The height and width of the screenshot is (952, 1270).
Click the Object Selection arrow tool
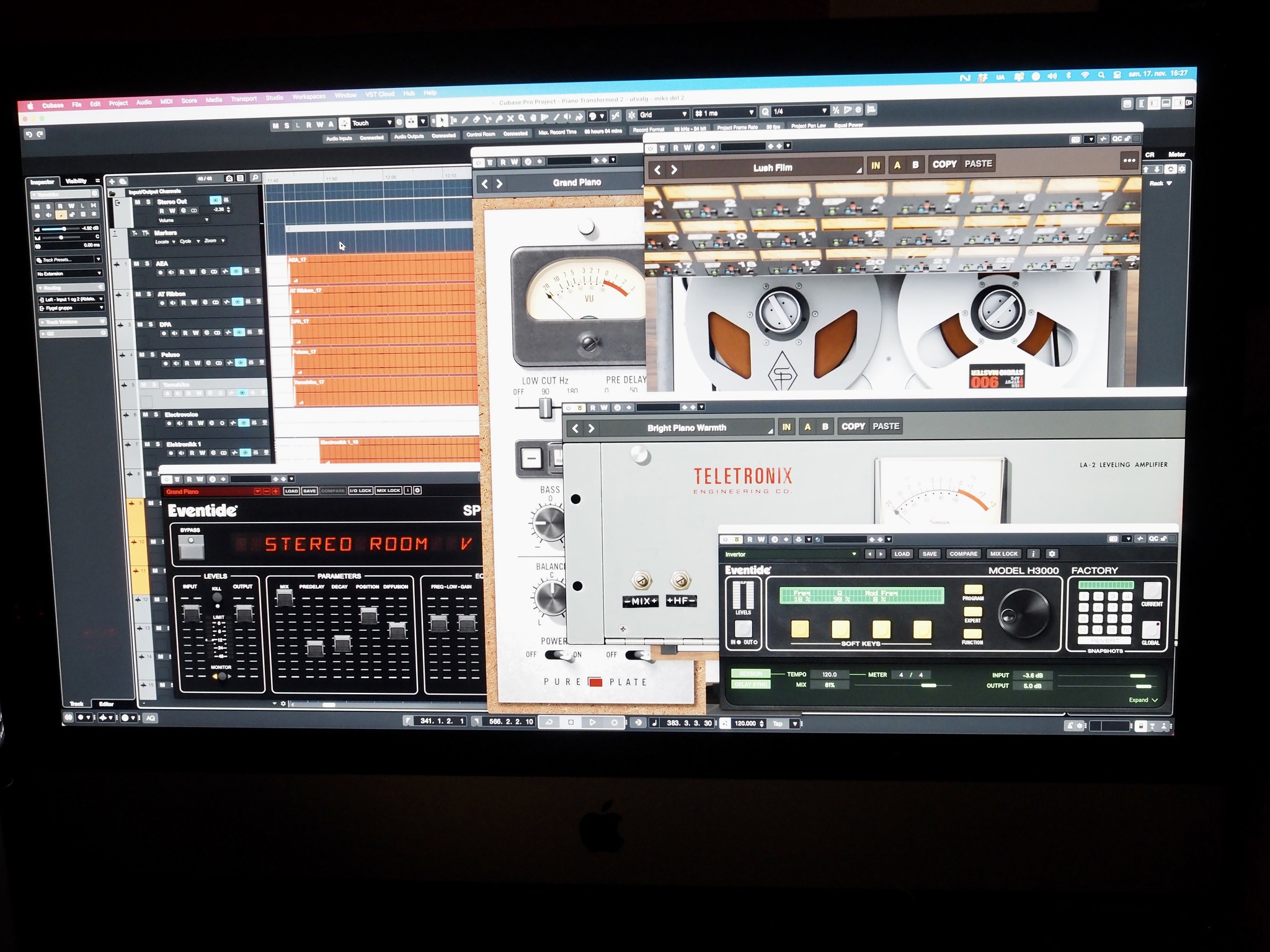(442, 120)
